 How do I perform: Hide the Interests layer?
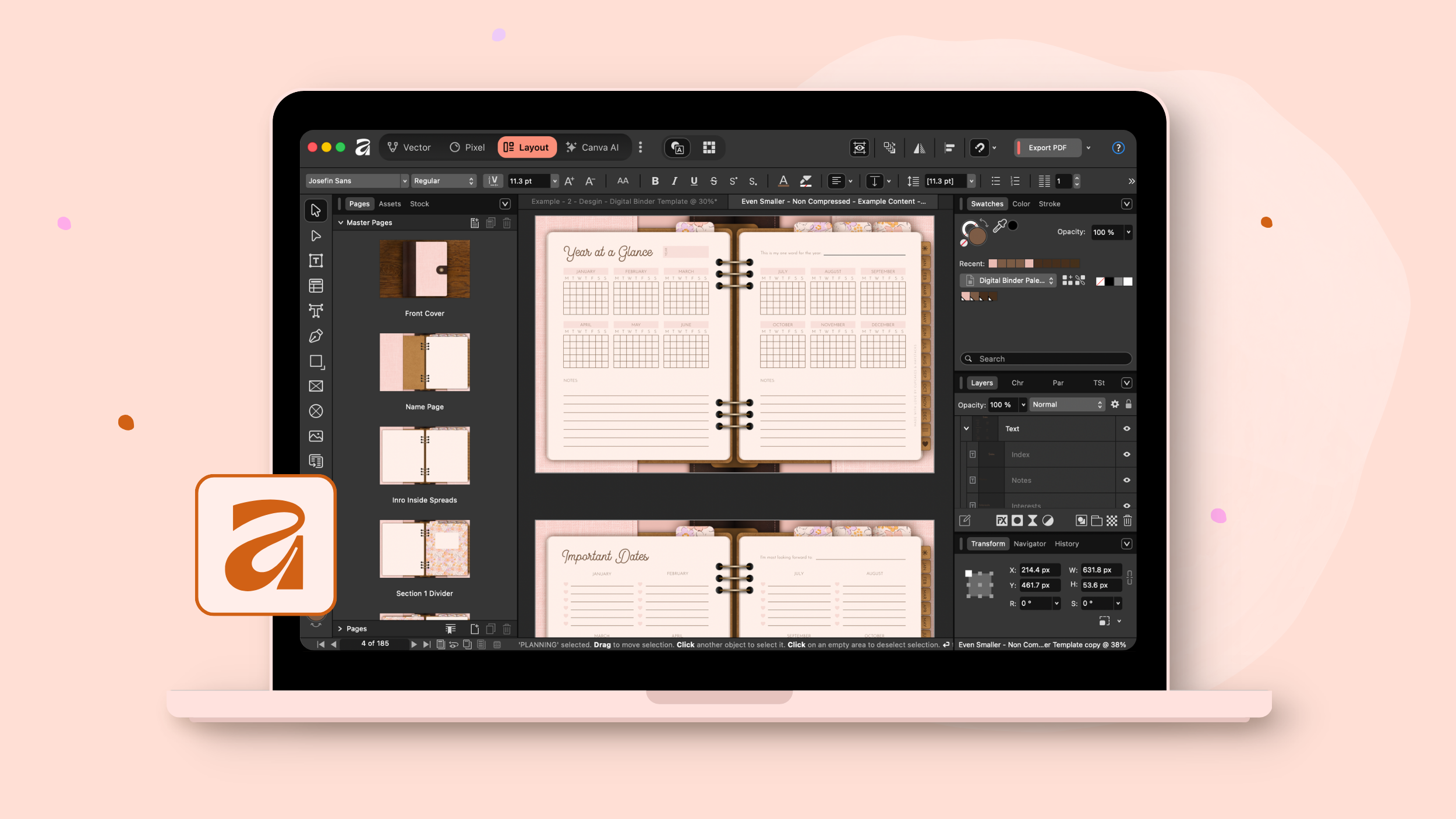click(x=1126, y=505)
